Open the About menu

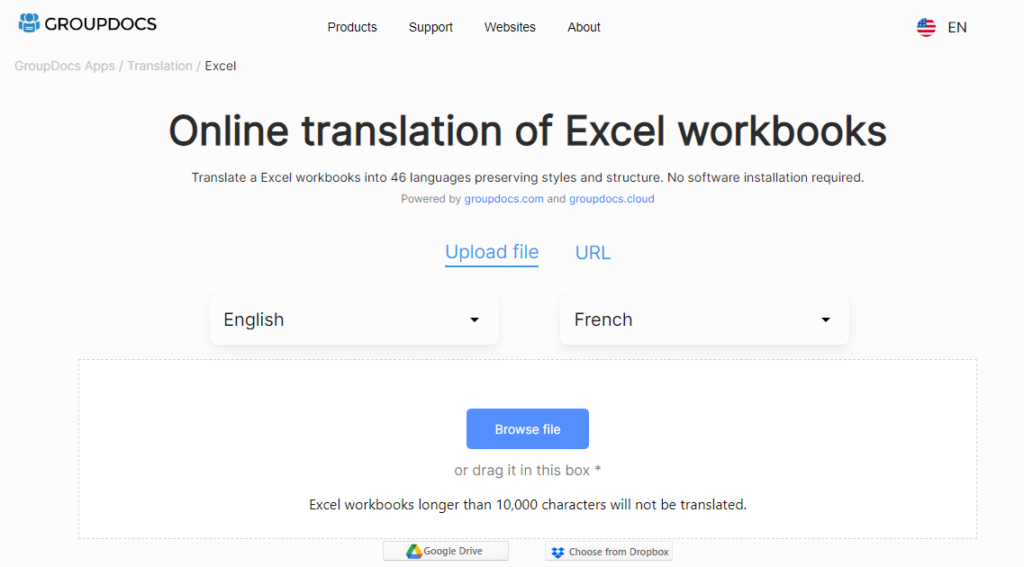(x=584, y=27)
